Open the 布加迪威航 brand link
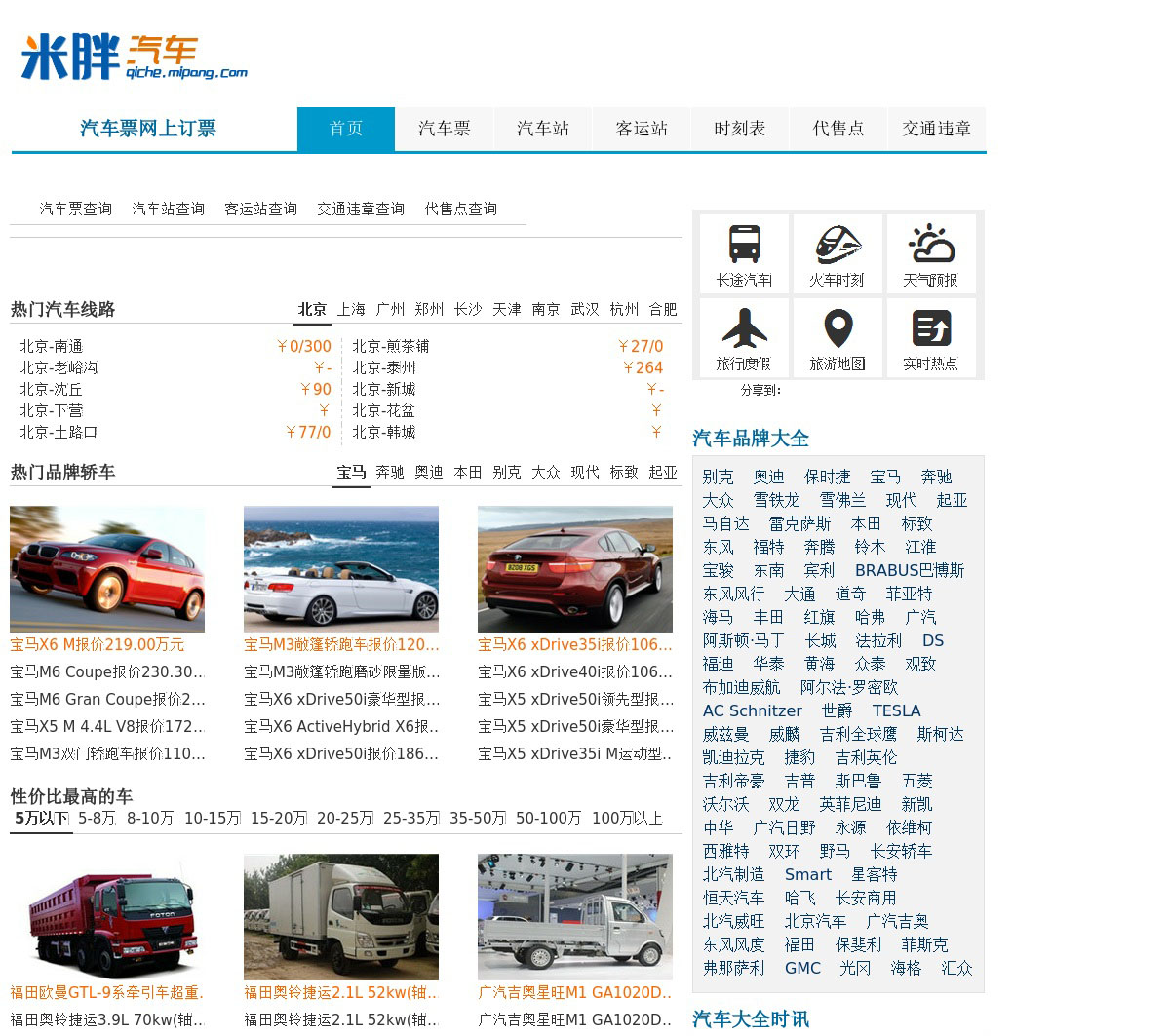The width and height of the screenshot is (1170, 1036). tap(741, 687)
